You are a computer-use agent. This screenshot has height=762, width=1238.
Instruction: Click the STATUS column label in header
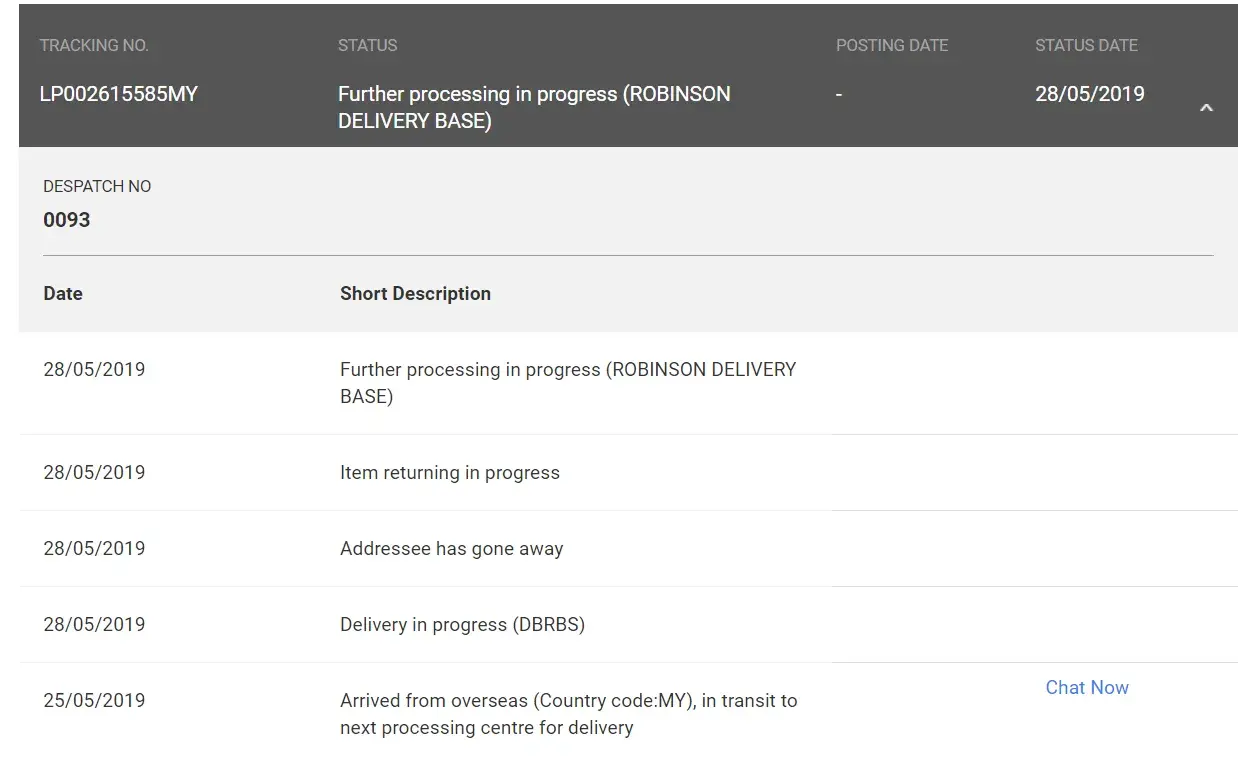pos(367,45)
